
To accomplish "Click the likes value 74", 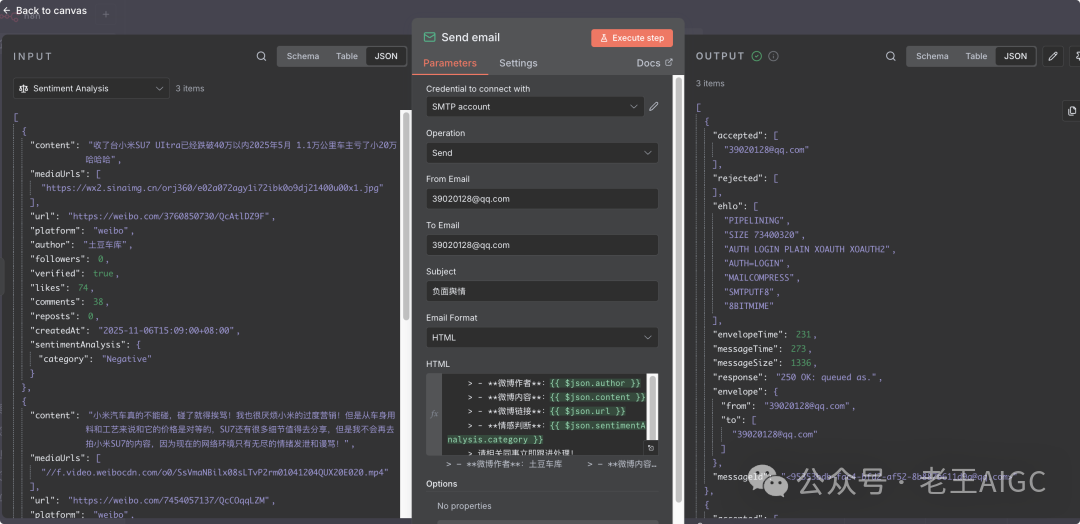I will click(x=83, y=288).
